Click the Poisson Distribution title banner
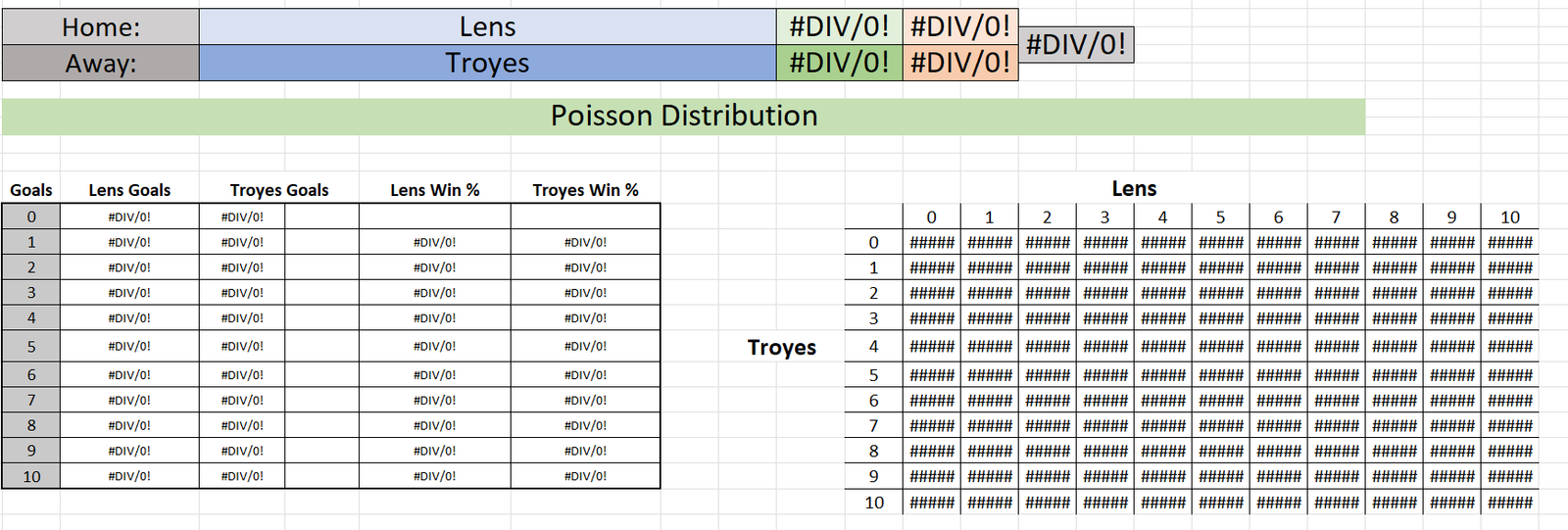 pyautogui.click(x=683, y=116)
